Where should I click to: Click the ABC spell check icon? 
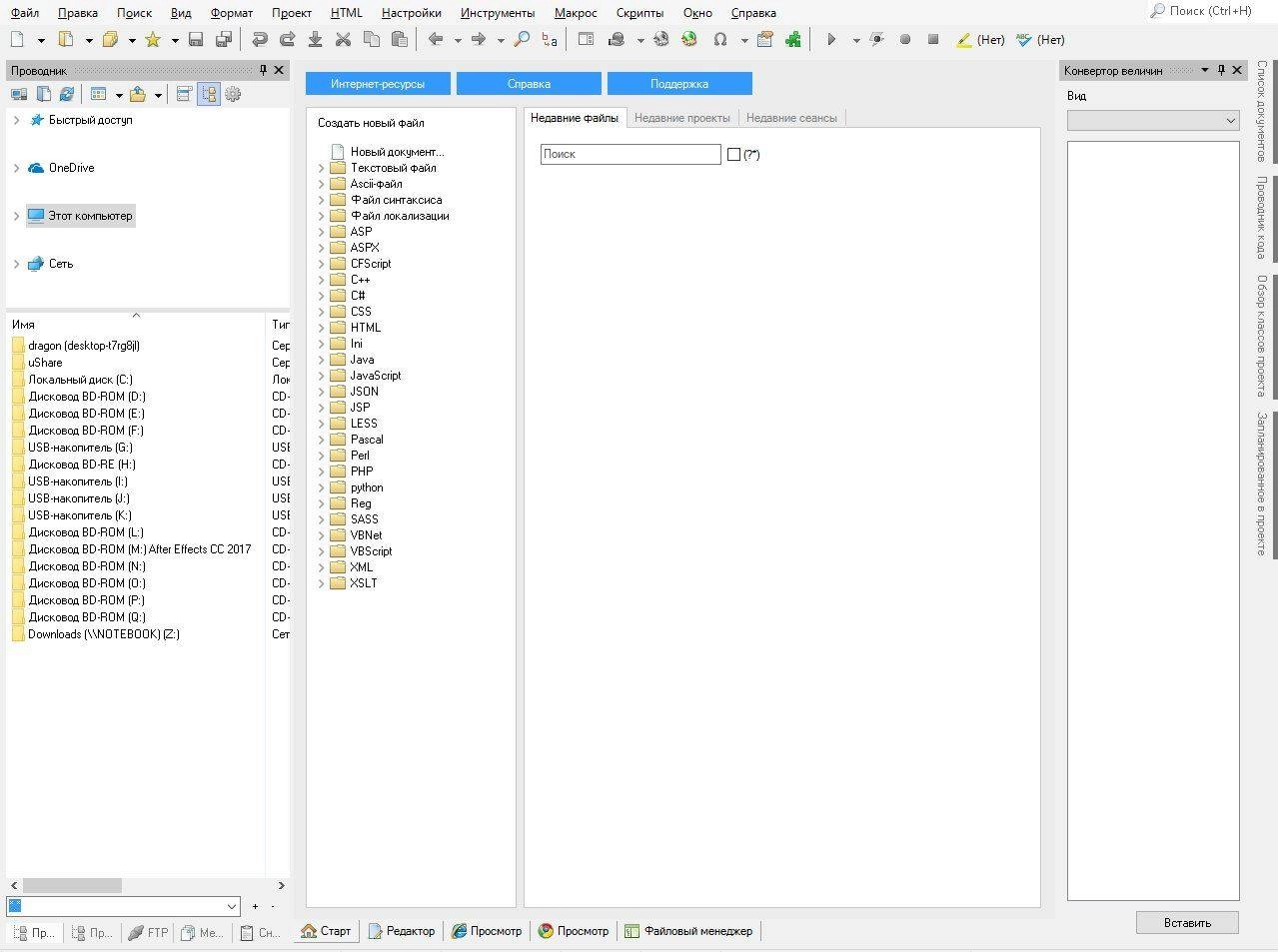1023,39
